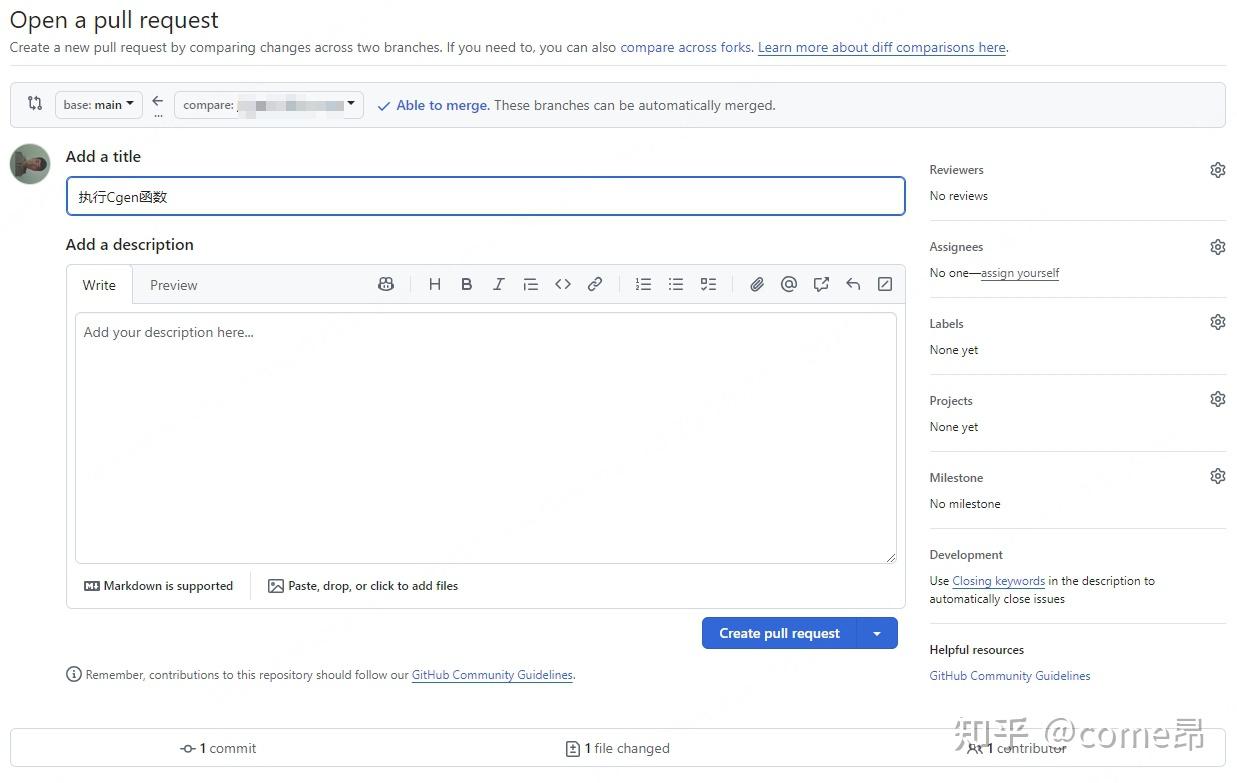Click the pull request title input field

[x=485, y=197]
